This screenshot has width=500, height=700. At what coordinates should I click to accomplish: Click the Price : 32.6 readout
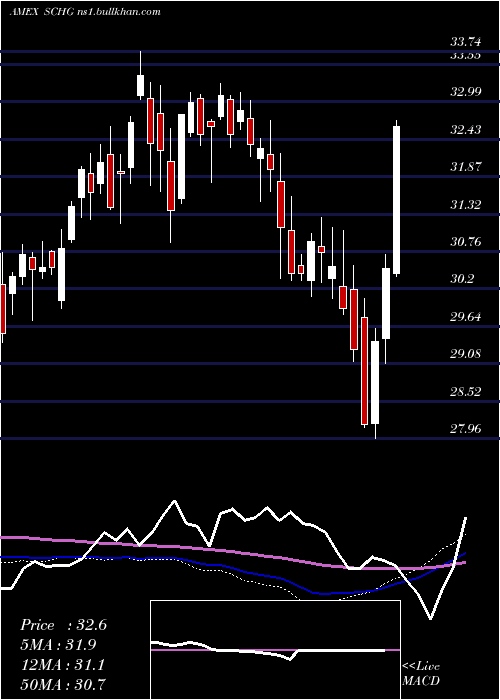(x=63, y=625)
